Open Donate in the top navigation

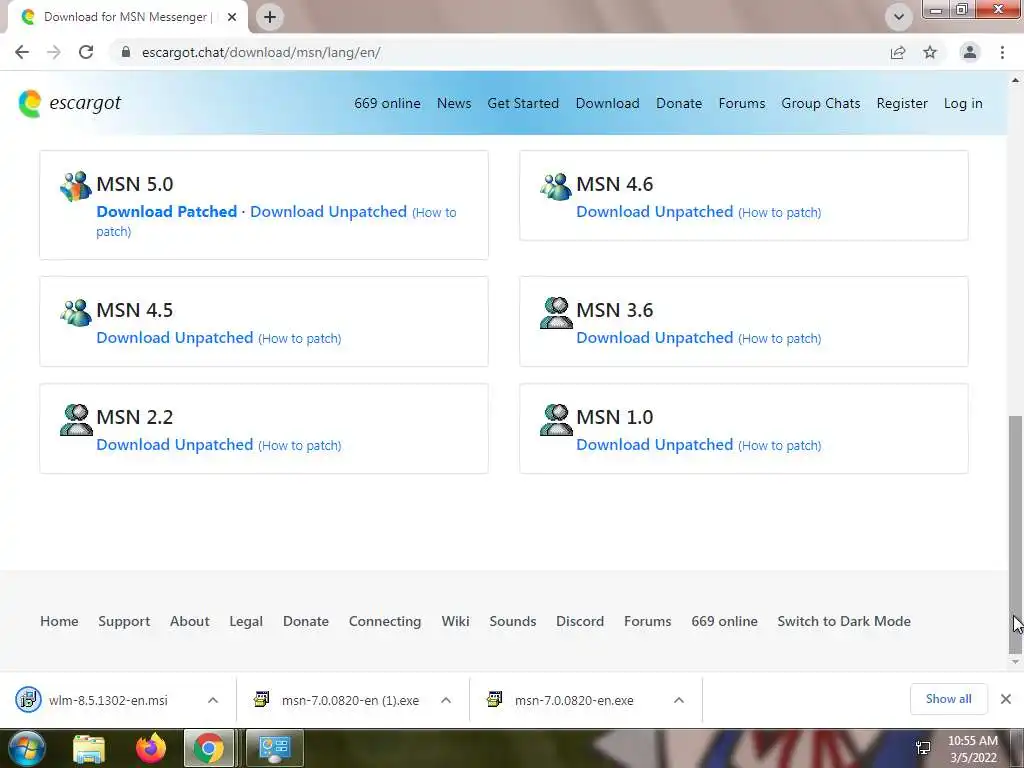(x=679, y=103)
